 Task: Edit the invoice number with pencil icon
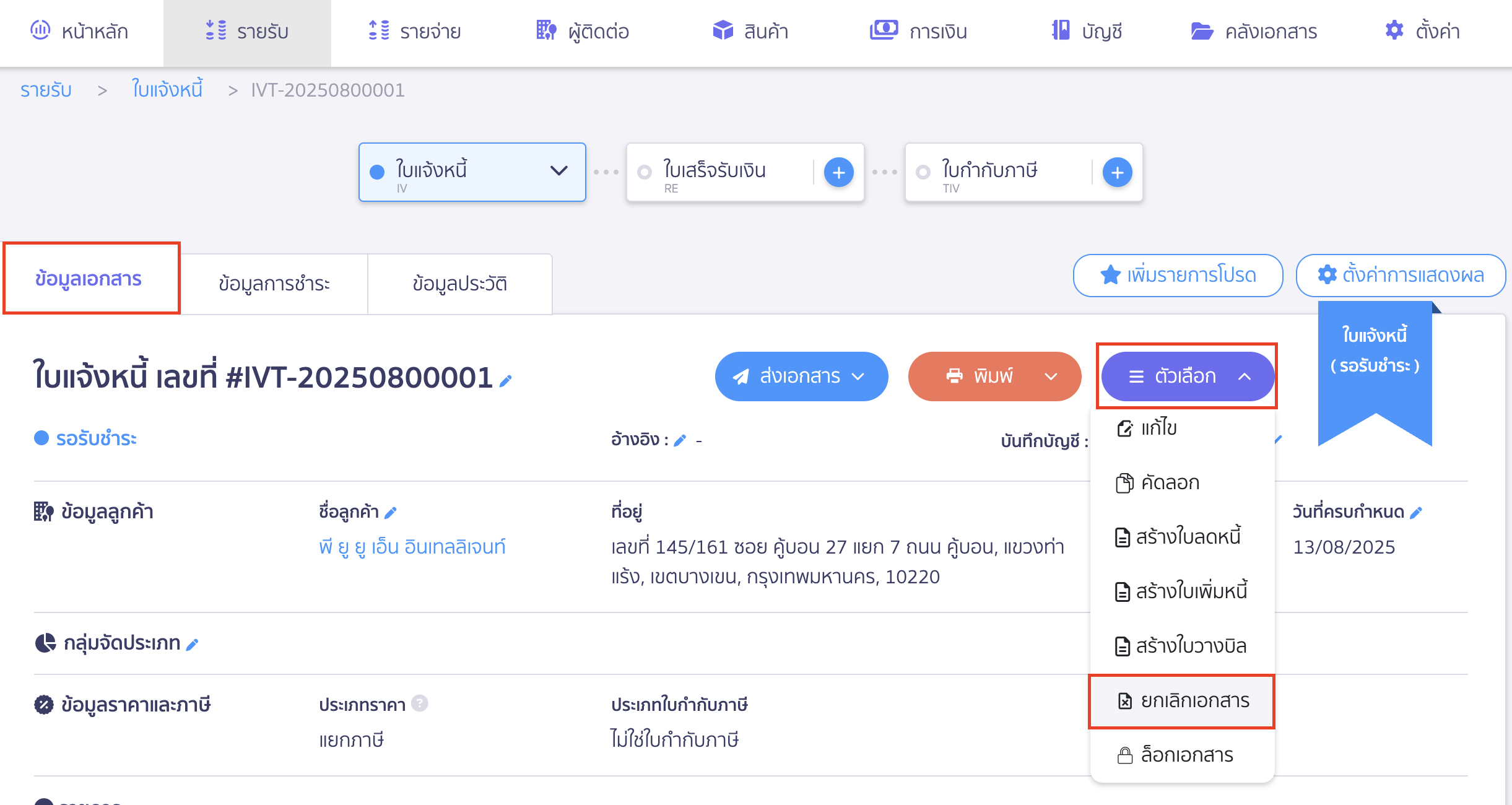click(505, 381)
